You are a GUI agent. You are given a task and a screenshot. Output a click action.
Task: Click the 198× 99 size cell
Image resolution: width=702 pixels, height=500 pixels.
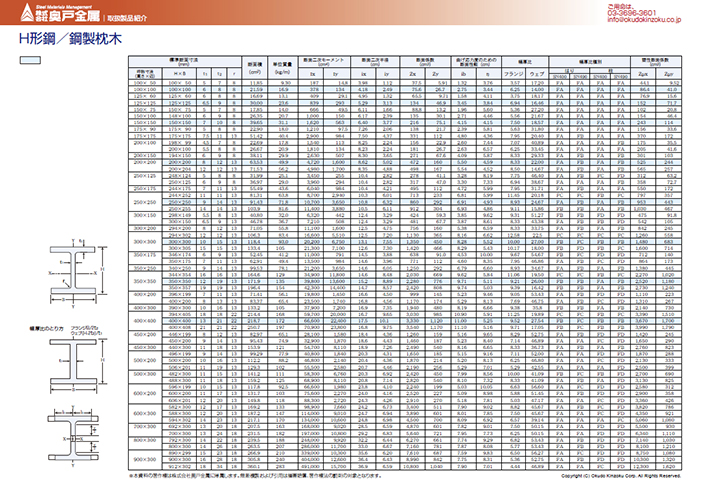(x=180, y=143)
